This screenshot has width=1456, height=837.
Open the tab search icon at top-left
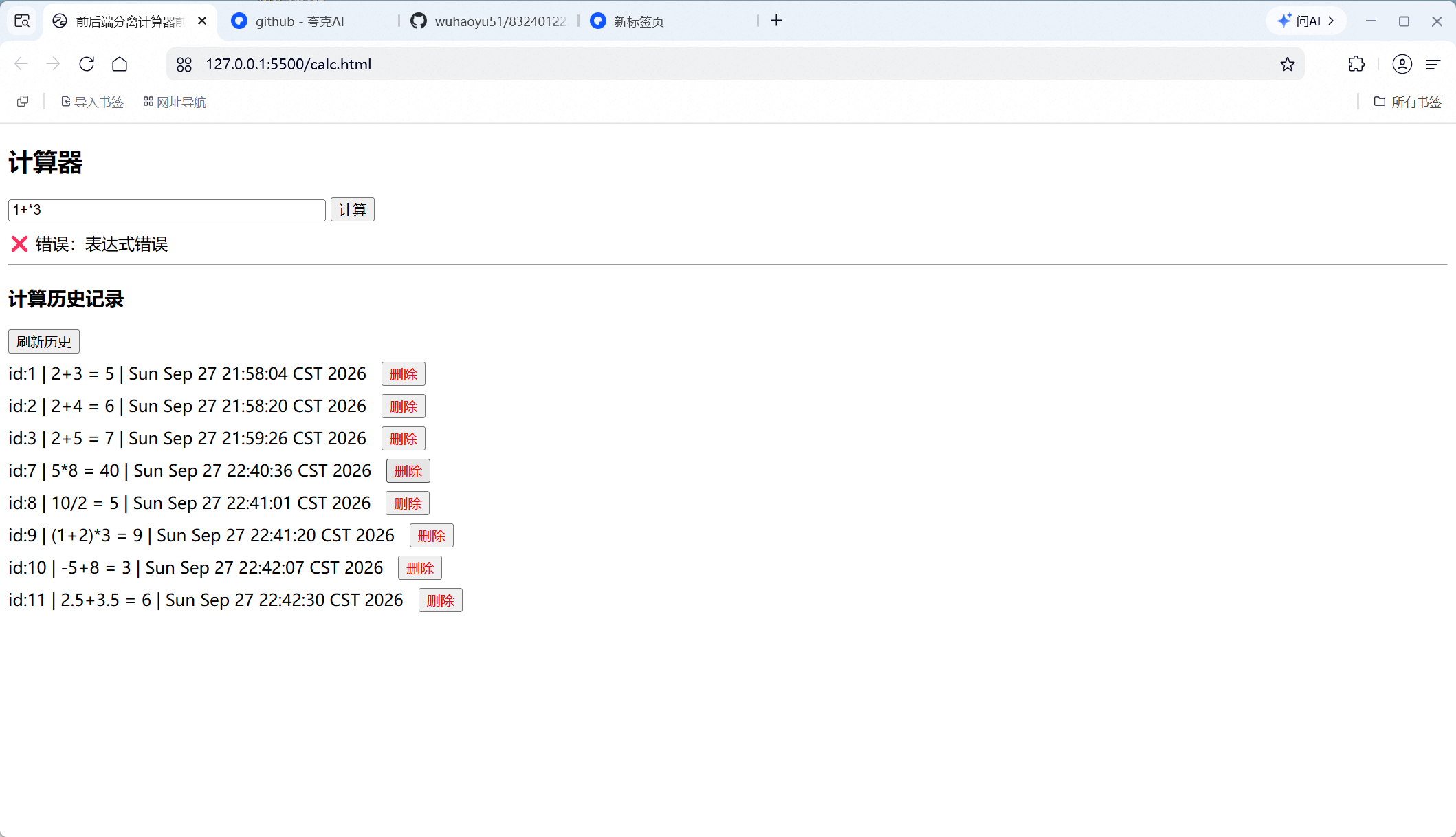[x=22, y=21]
